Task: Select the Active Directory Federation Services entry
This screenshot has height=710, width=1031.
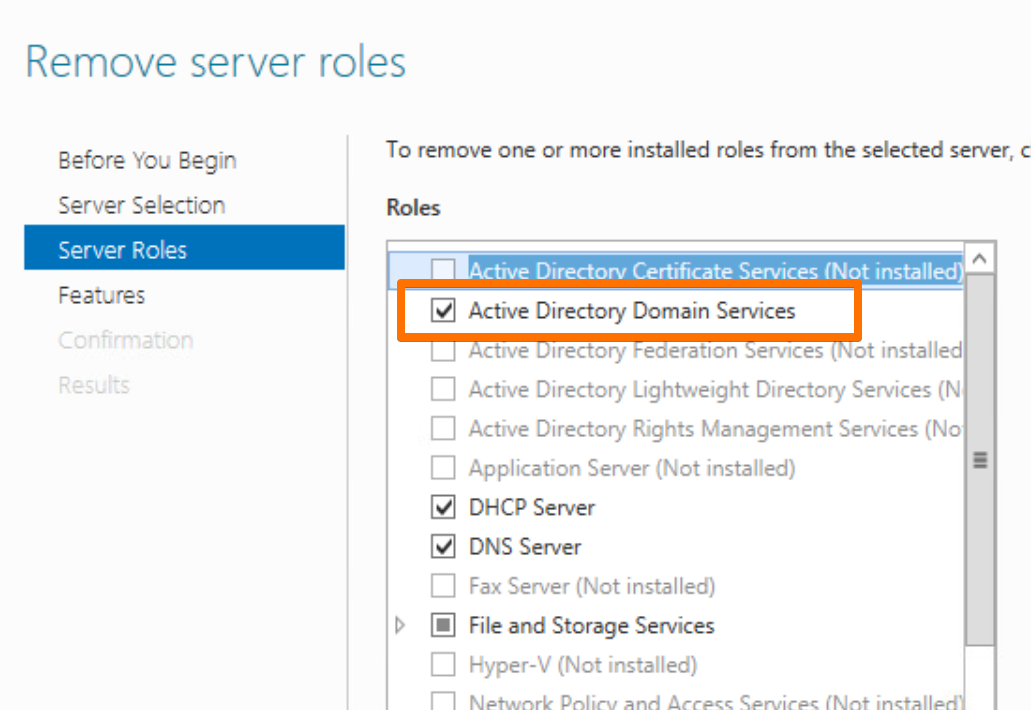Action: tap(700, 350)
